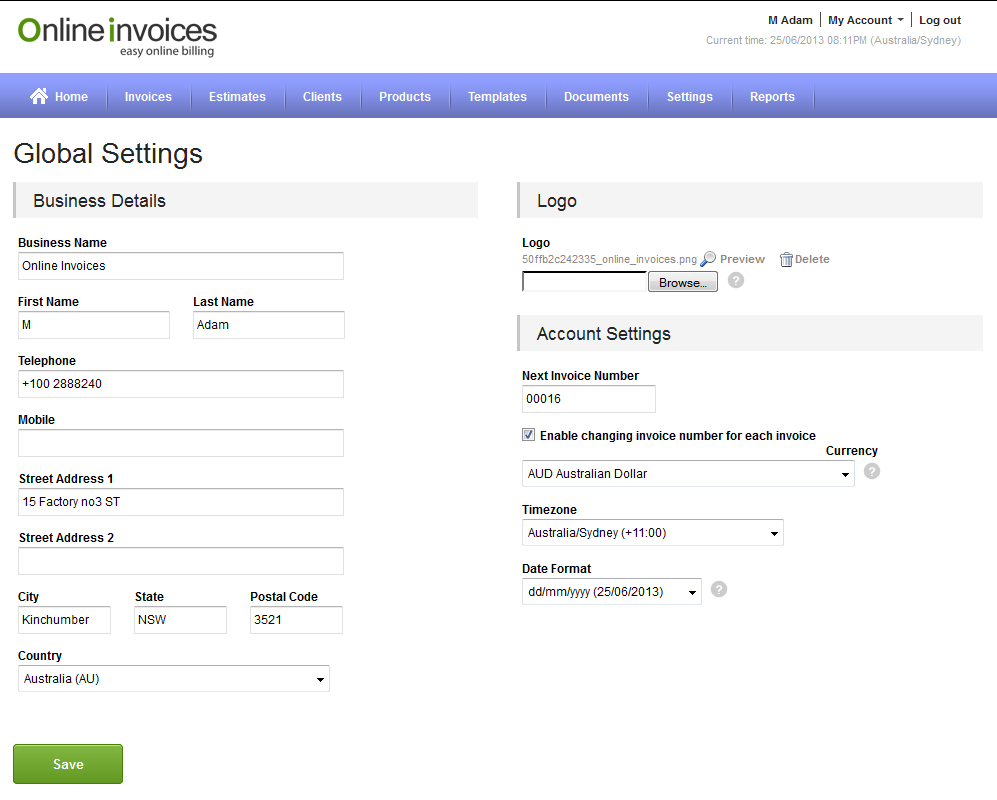
Task: Click the Log out link
Action: click(x=940, y=20)
